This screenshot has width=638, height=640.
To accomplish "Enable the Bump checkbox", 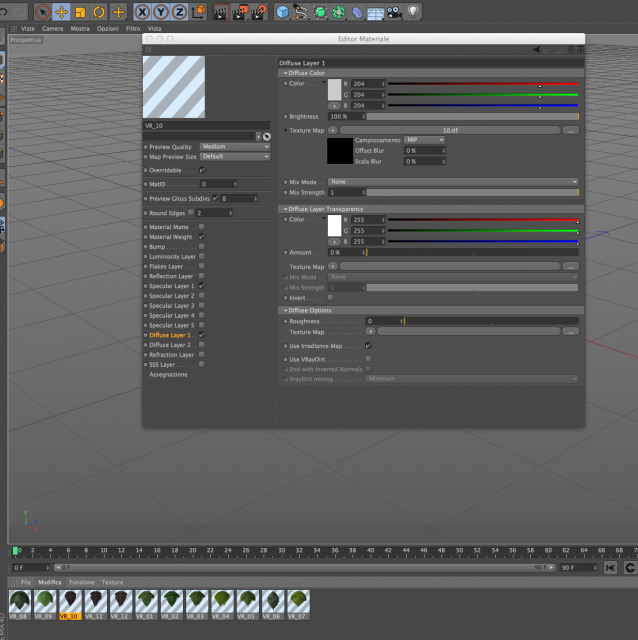I will tap(202, 247).
